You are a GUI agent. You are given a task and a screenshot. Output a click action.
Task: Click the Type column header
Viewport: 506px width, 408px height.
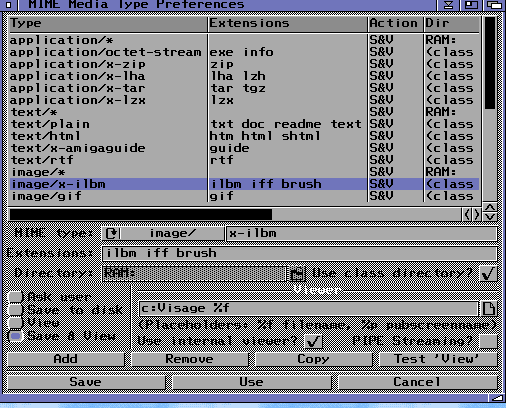(x=108, y=23)
